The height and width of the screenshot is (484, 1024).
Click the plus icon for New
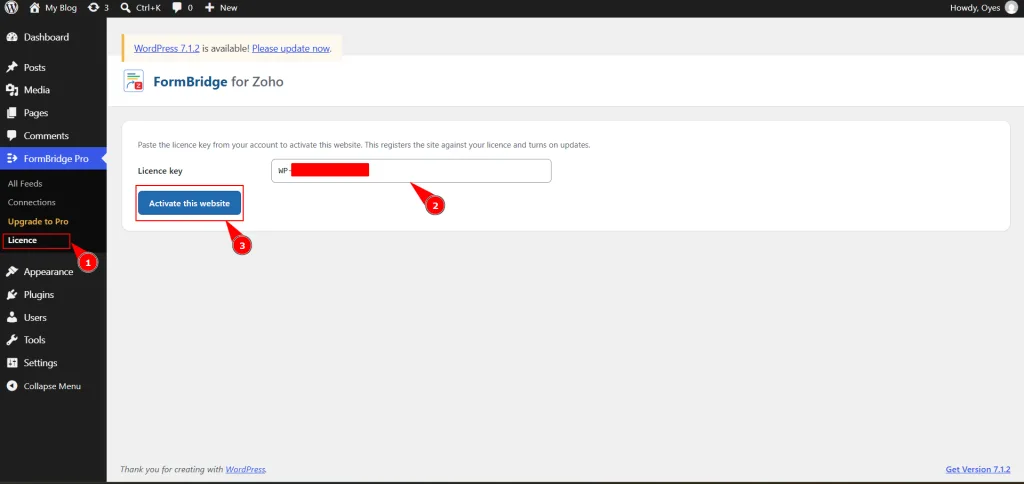(210, 8)
